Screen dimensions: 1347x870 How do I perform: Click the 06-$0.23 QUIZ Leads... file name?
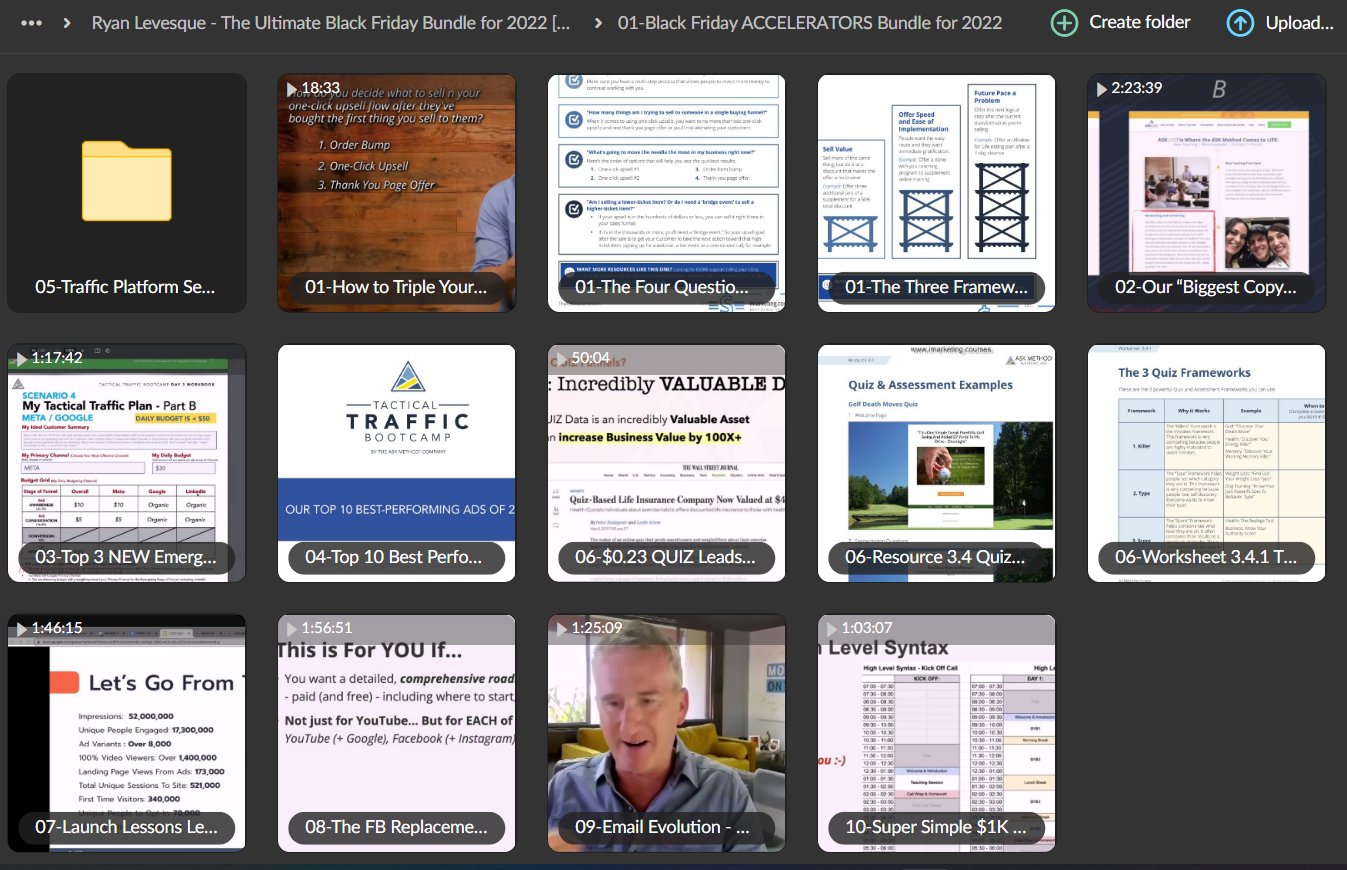(665, 557)
